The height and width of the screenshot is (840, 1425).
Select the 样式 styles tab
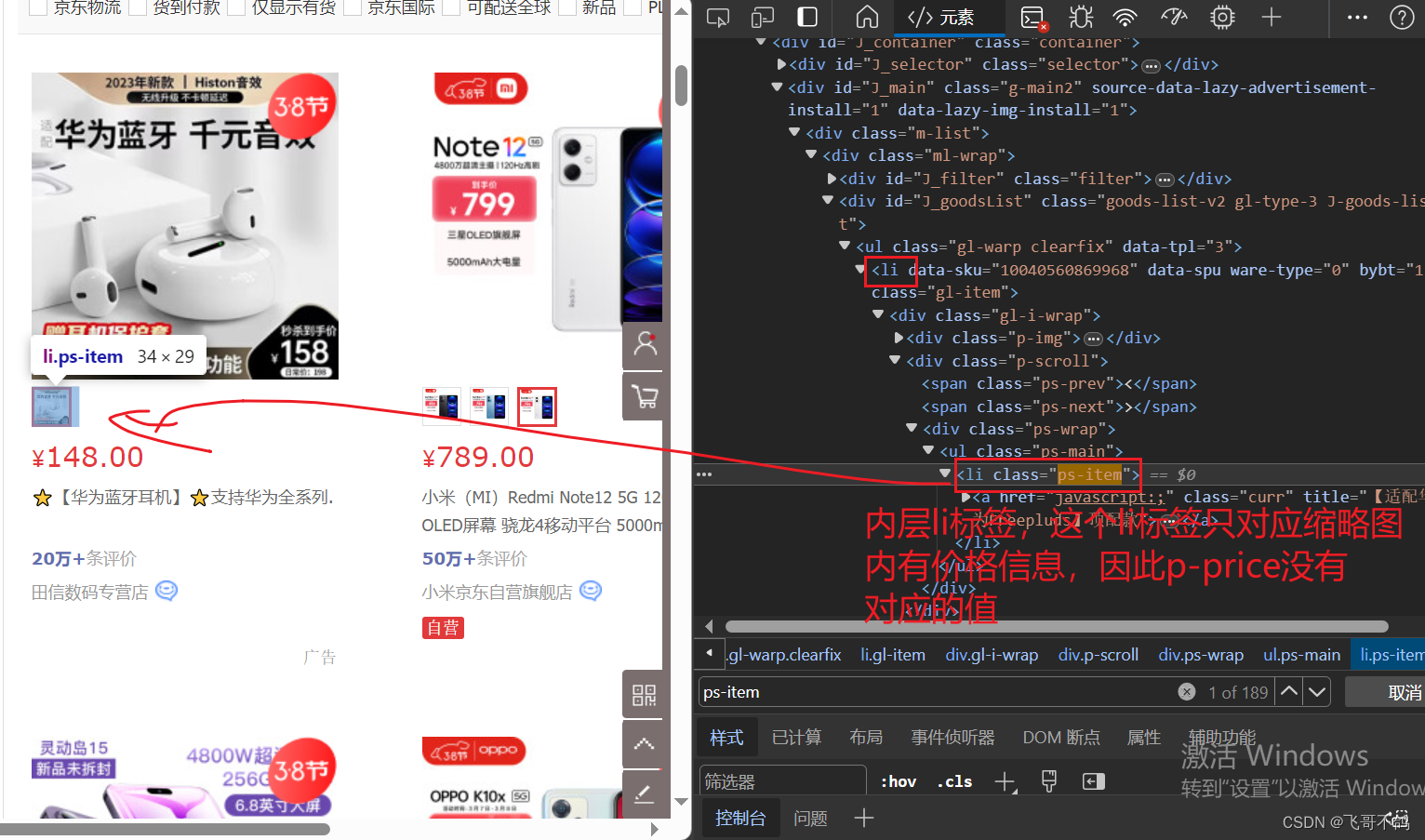click(726, 738)
